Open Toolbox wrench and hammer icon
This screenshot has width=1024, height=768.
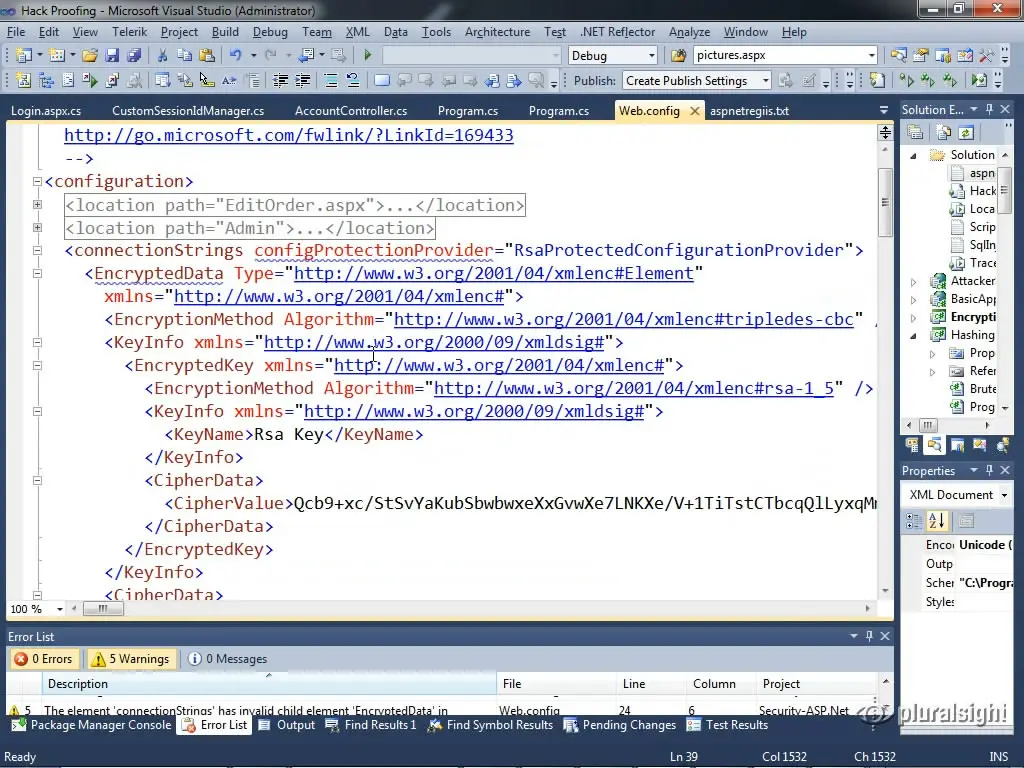[987, 56]
